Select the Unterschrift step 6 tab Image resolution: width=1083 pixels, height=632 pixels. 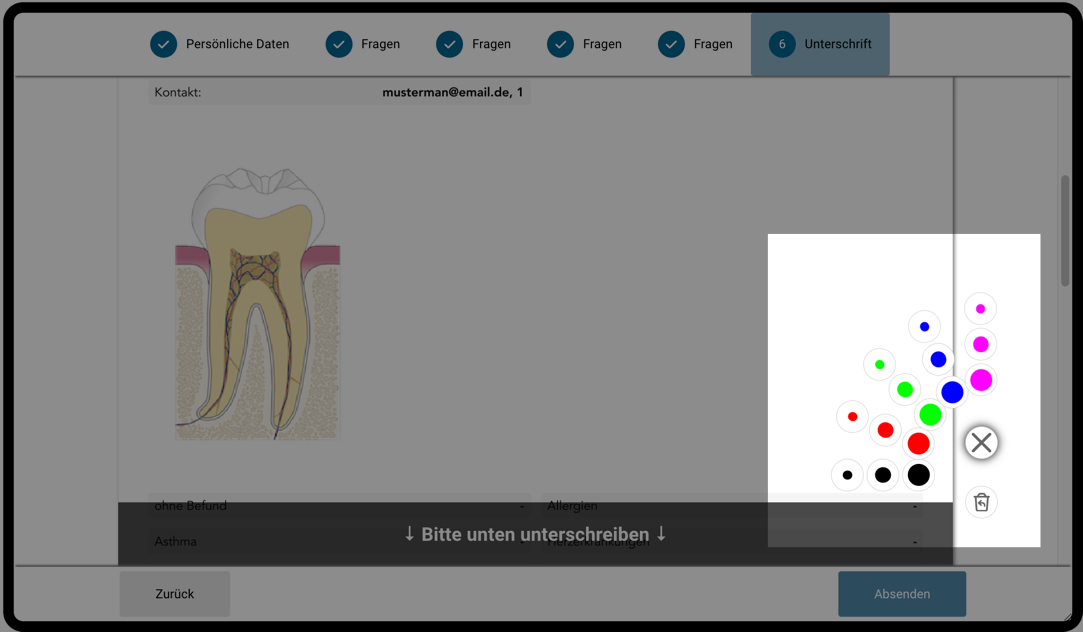tap(820, 44)
